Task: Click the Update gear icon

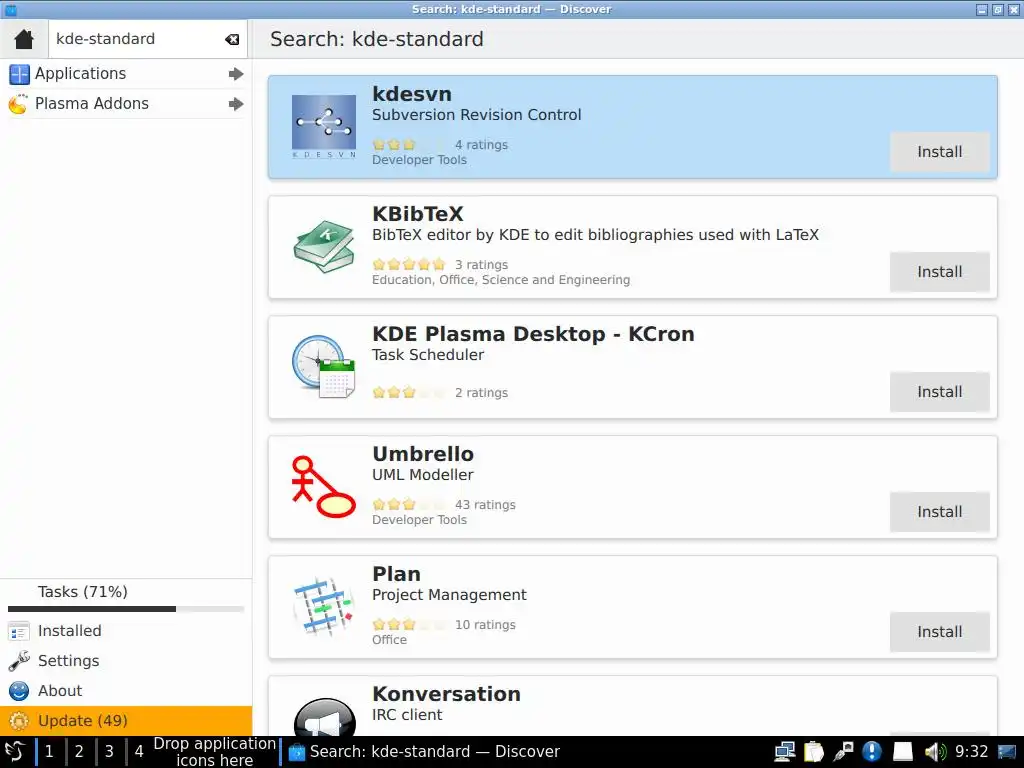Action: click(x=19, y=721)
